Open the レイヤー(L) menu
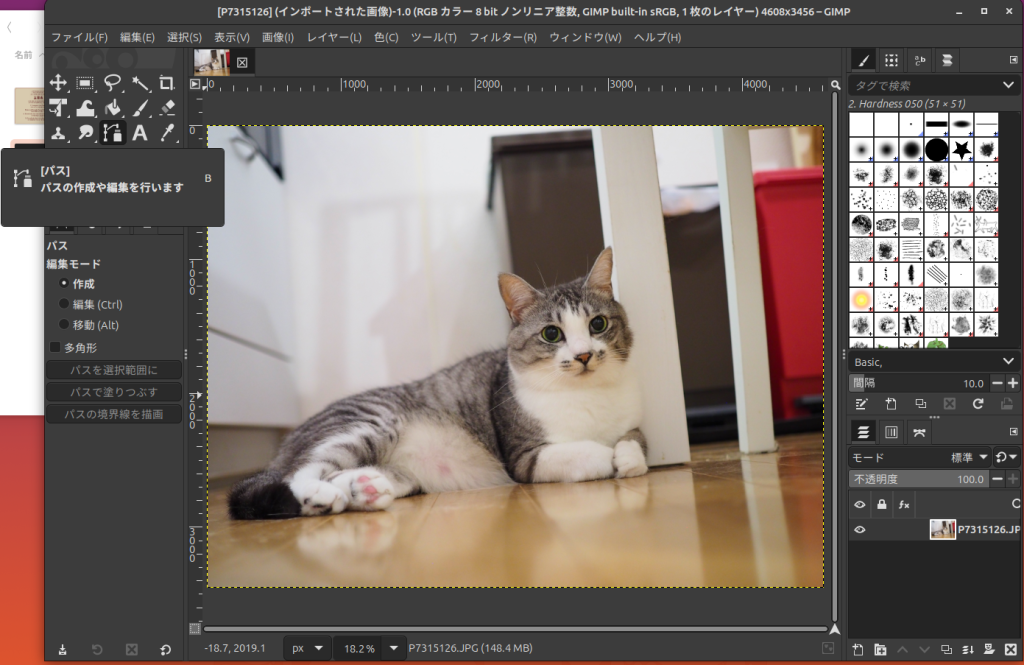This screenshot has width=1024, height=665. (x=334, y=37)
